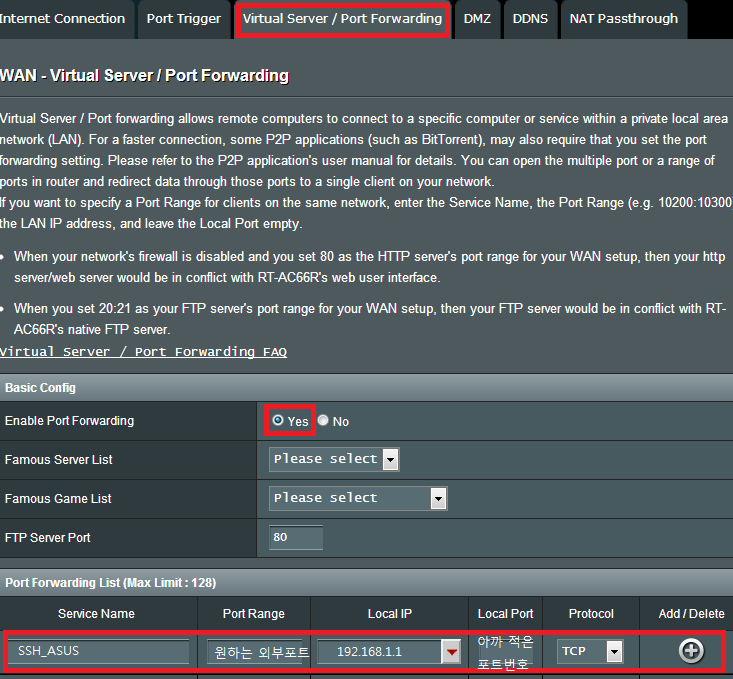Select Yes for Enable Port Forwarding
This screenshot has width=733, height=679.
pos(278,421)
